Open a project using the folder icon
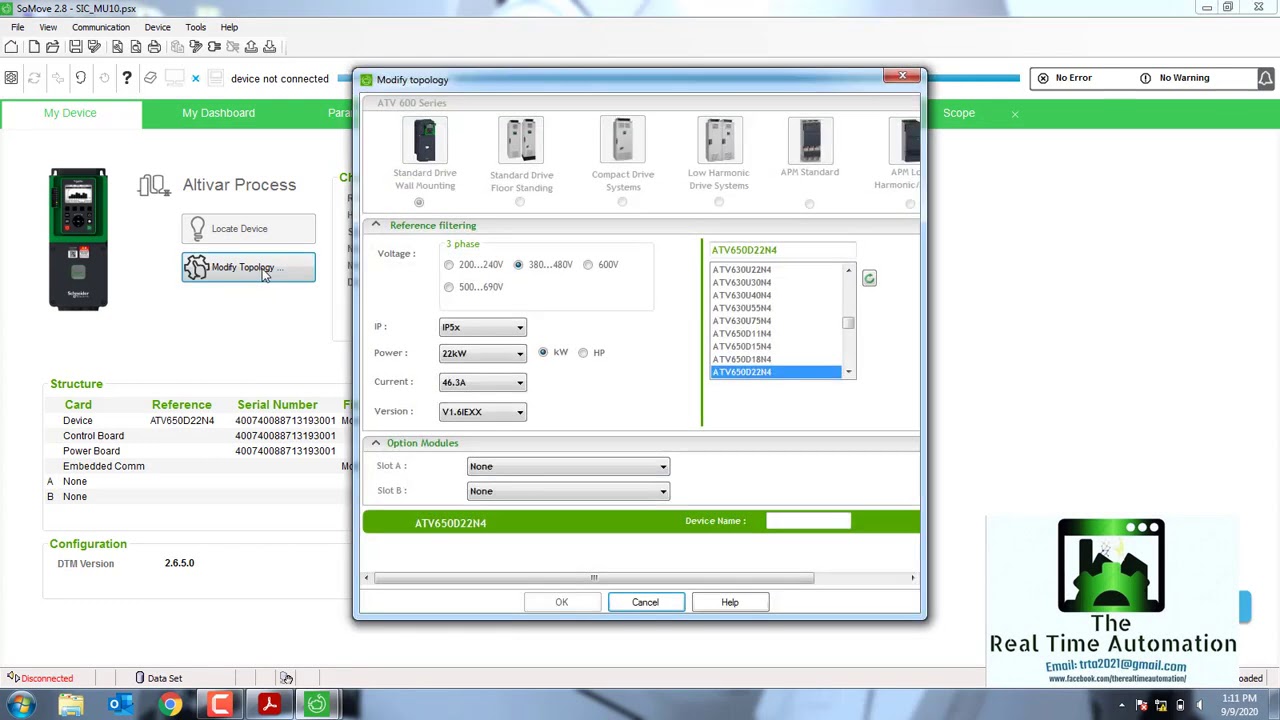 click(x=52, y=47)
